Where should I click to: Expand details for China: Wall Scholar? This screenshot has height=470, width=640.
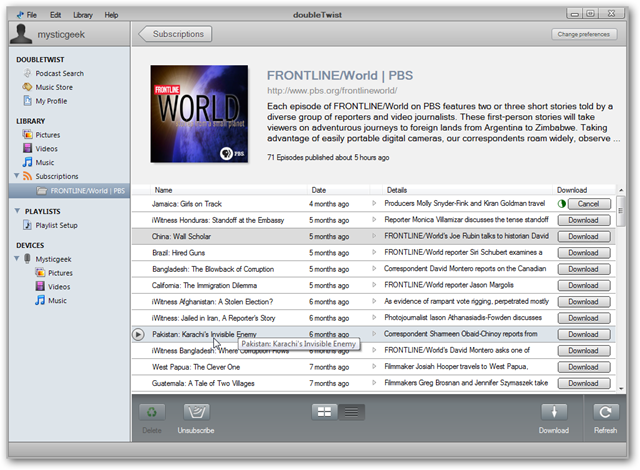point(374,236)
